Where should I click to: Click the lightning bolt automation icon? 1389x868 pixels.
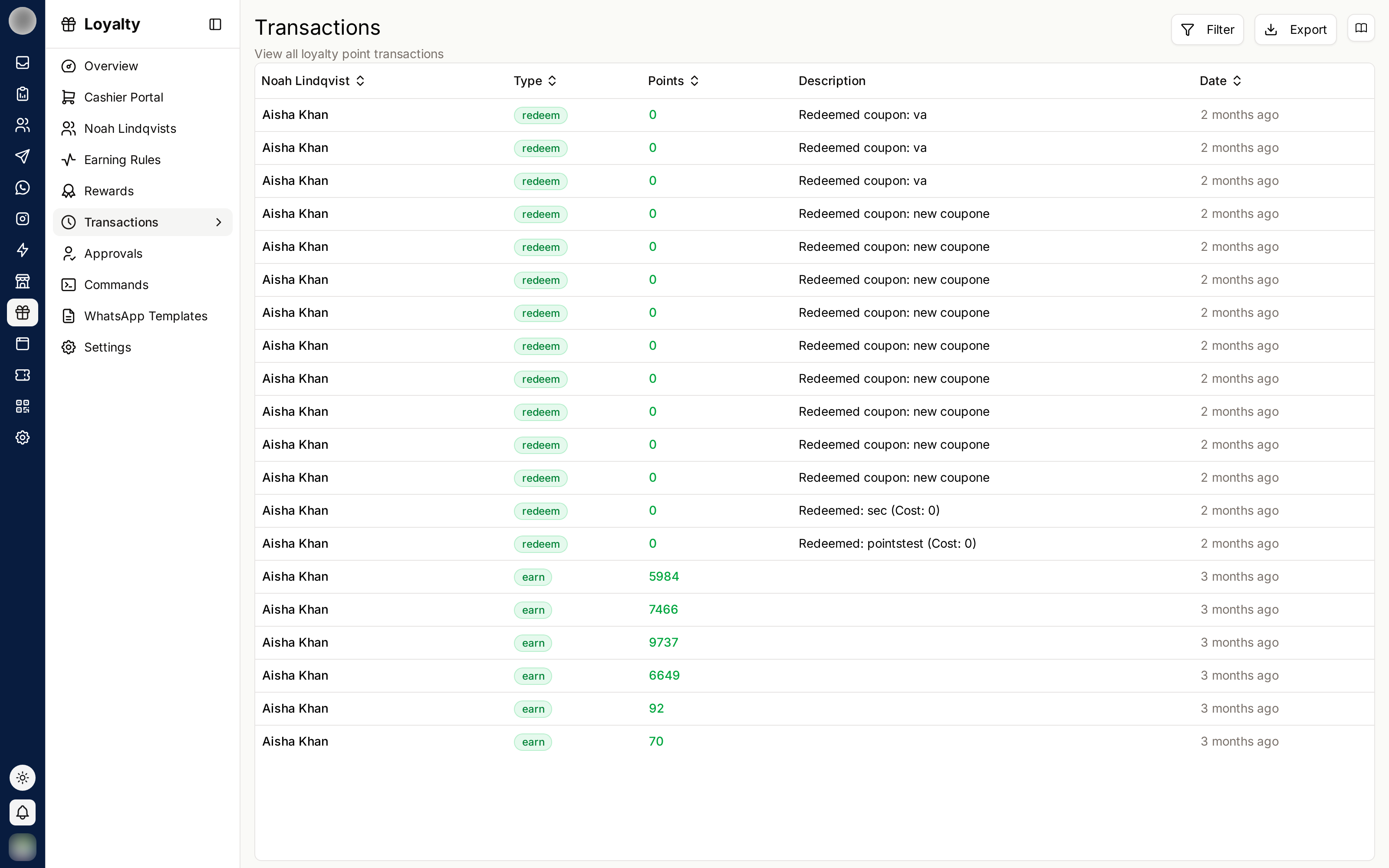coord(23,250)
